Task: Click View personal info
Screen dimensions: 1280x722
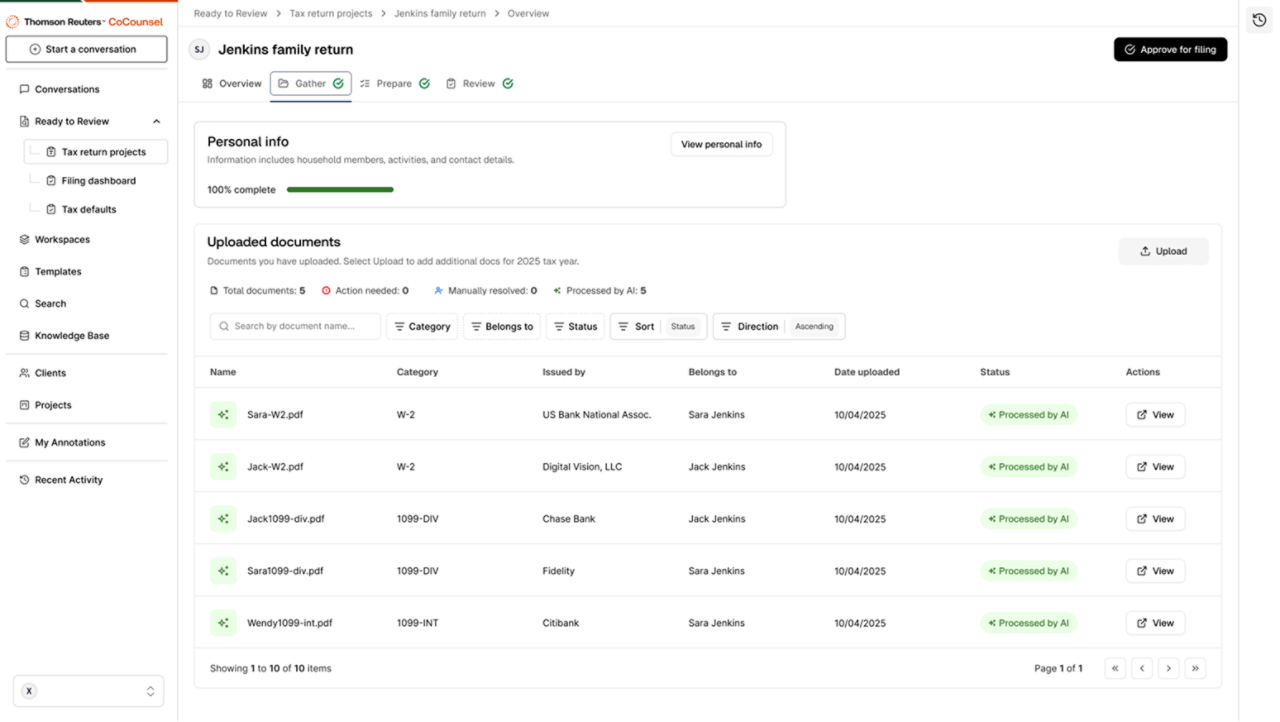Action: click(721, 143)
